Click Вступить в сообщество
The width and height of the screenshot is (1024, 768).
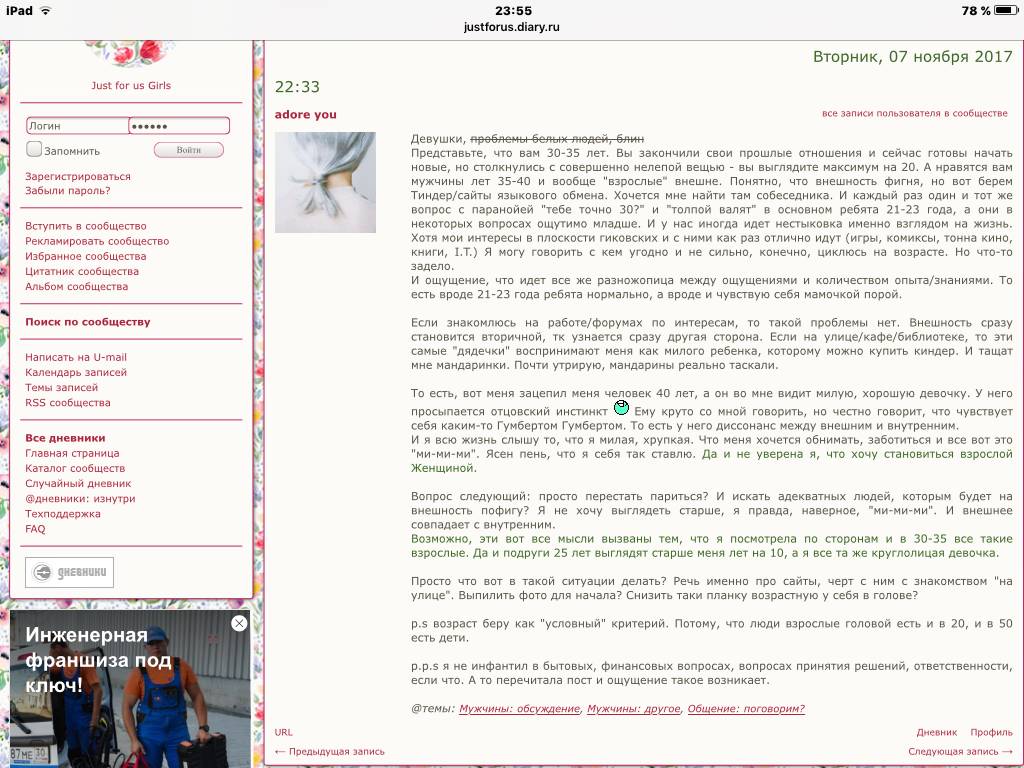[86, 226]
